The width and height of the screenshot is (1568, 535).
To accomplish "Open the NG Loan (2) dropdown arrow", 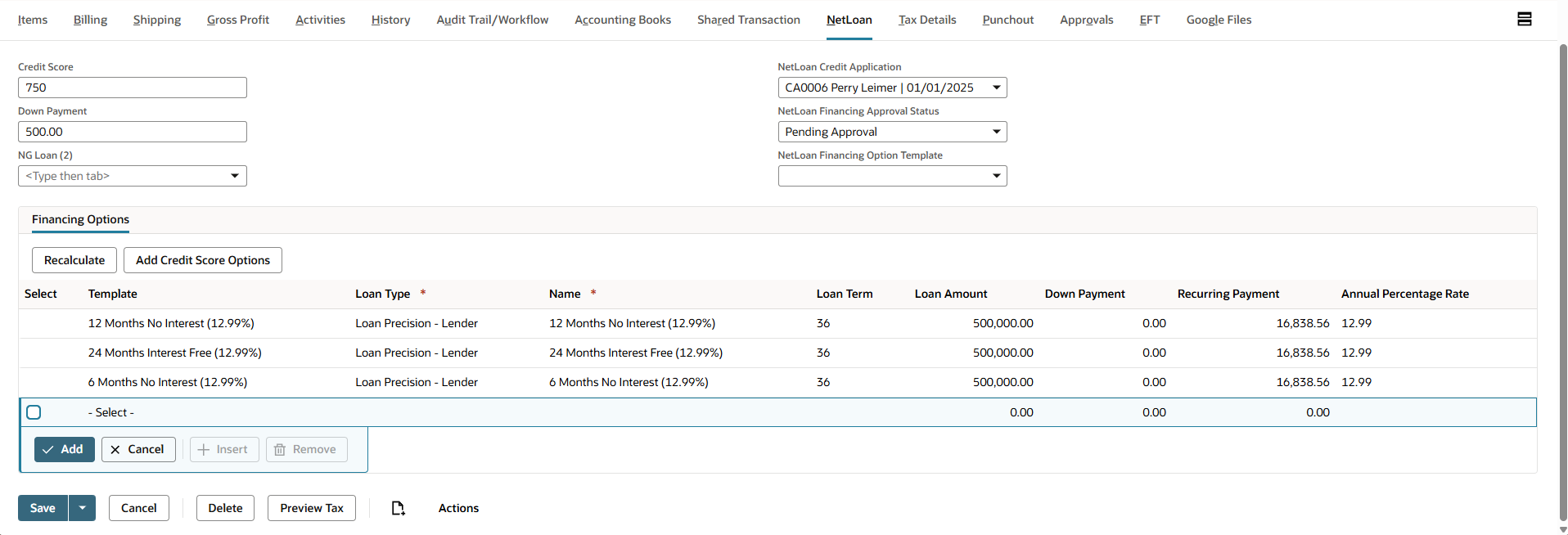I will pos(235,176).
